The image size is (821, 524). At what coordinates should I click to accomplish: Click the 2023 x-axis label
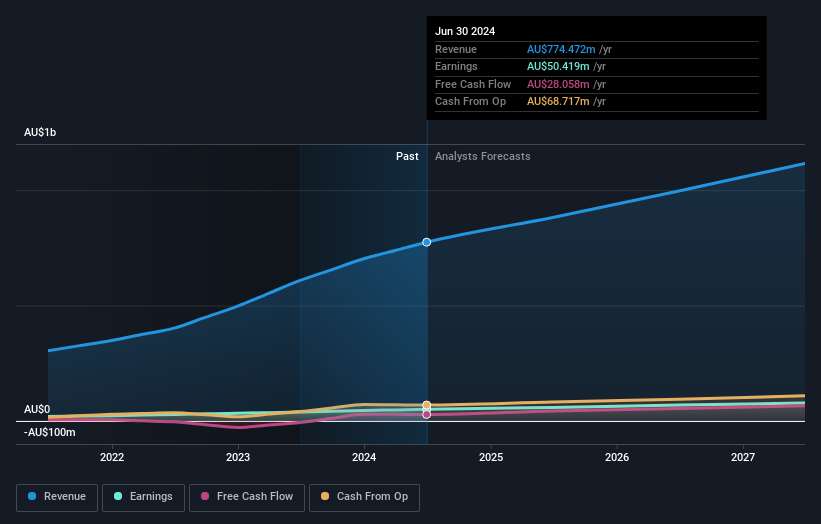pyautogui.click(x=238, y=457)
